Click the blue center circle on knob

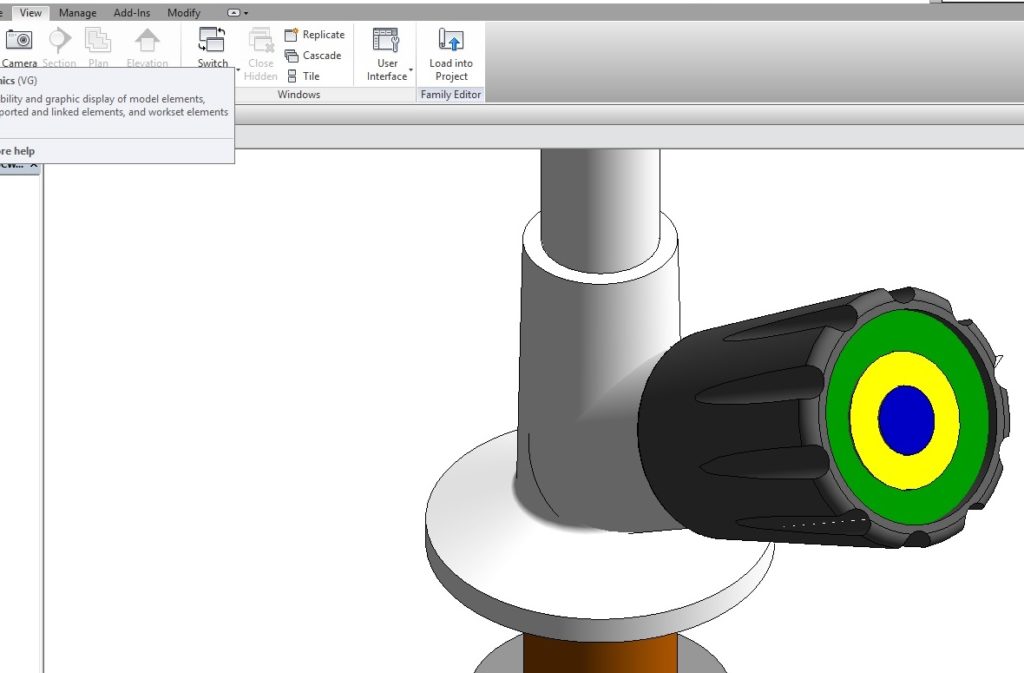tap(906, 420)
